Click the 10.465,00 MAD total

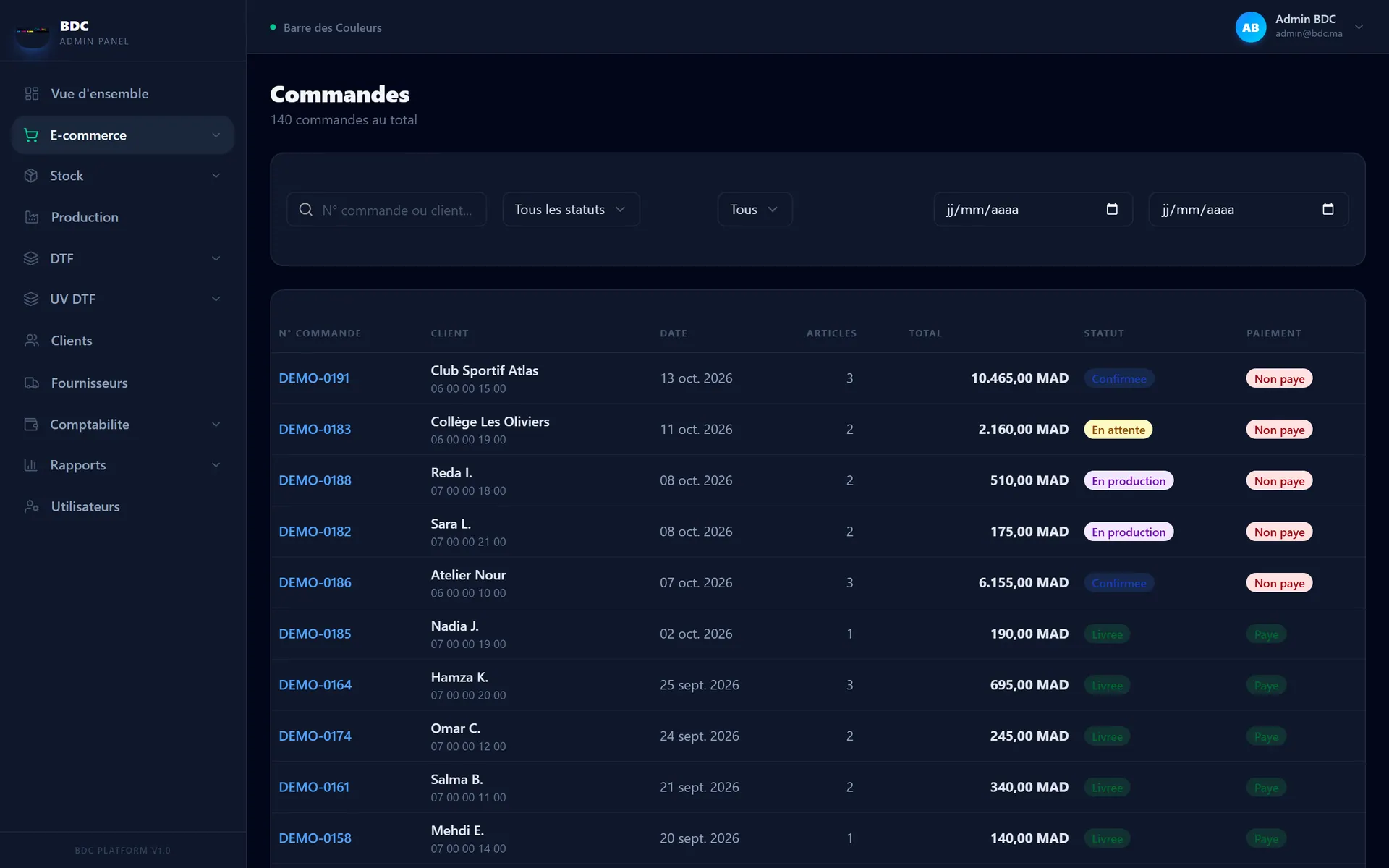pyautogui.click(x=1019, y=378)
